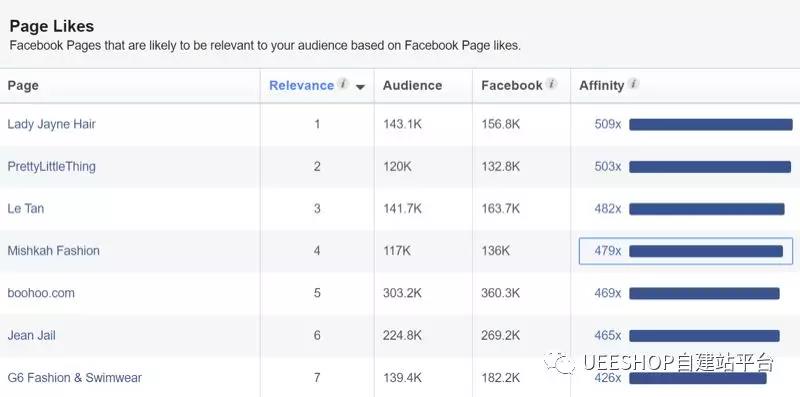The width and height of the screenshot is (800, 397).
Task: Click the Facebook column header
Action: coord(512,86)
